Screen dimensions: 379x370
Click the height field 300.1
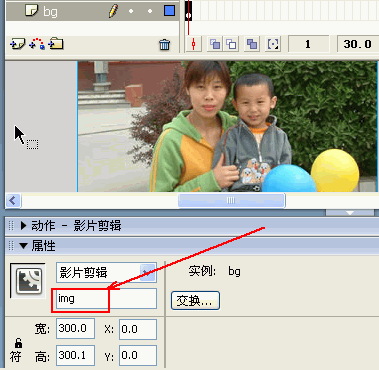click(x=75, y=355)
